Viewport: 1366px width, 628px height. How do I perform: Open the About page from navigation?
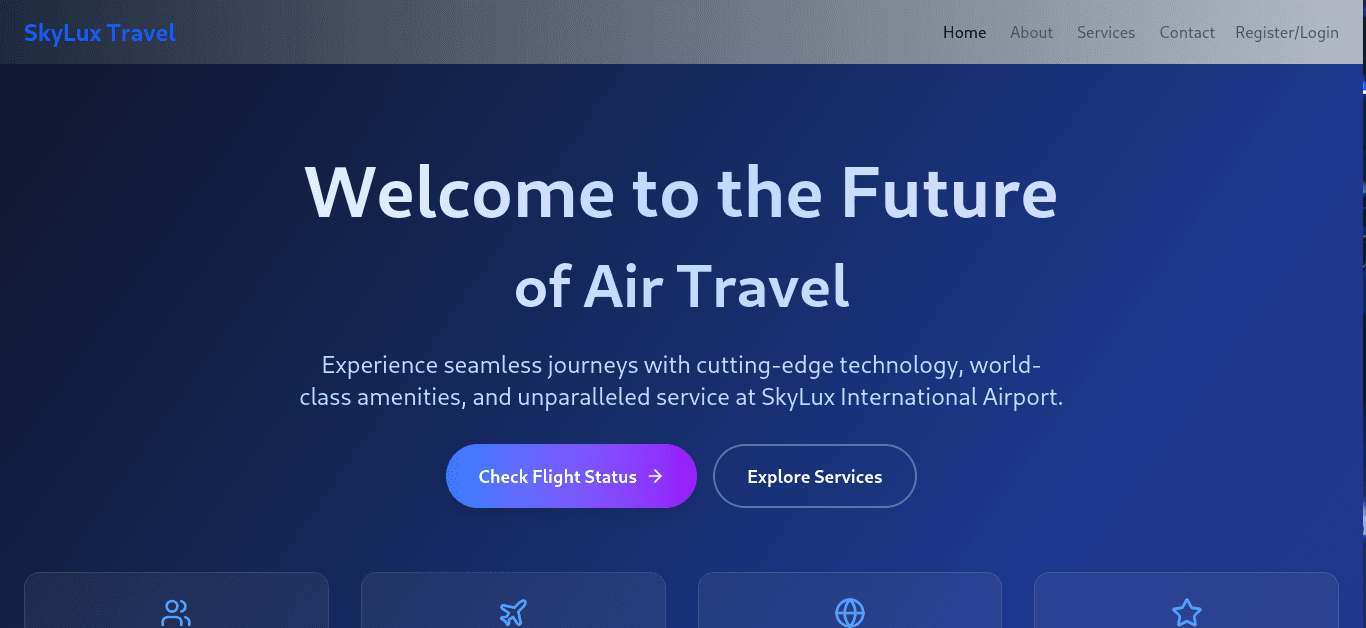pos(1031,32)
